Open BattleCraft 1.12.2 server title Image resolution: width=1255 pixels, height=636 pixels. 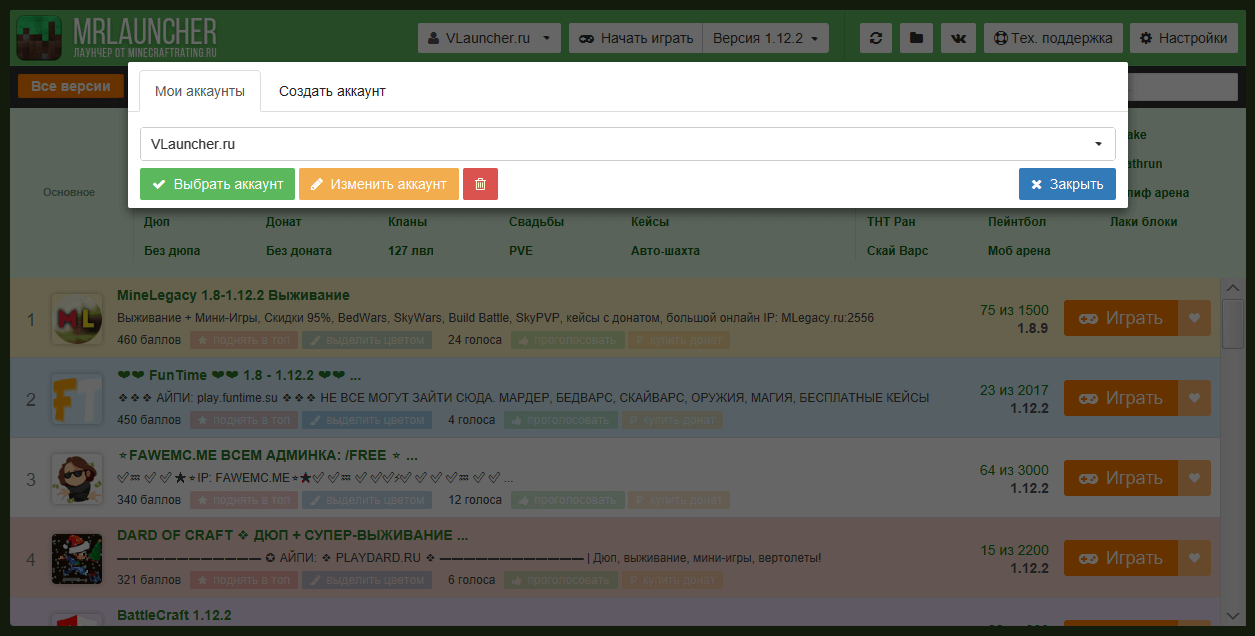coord(174,614)
